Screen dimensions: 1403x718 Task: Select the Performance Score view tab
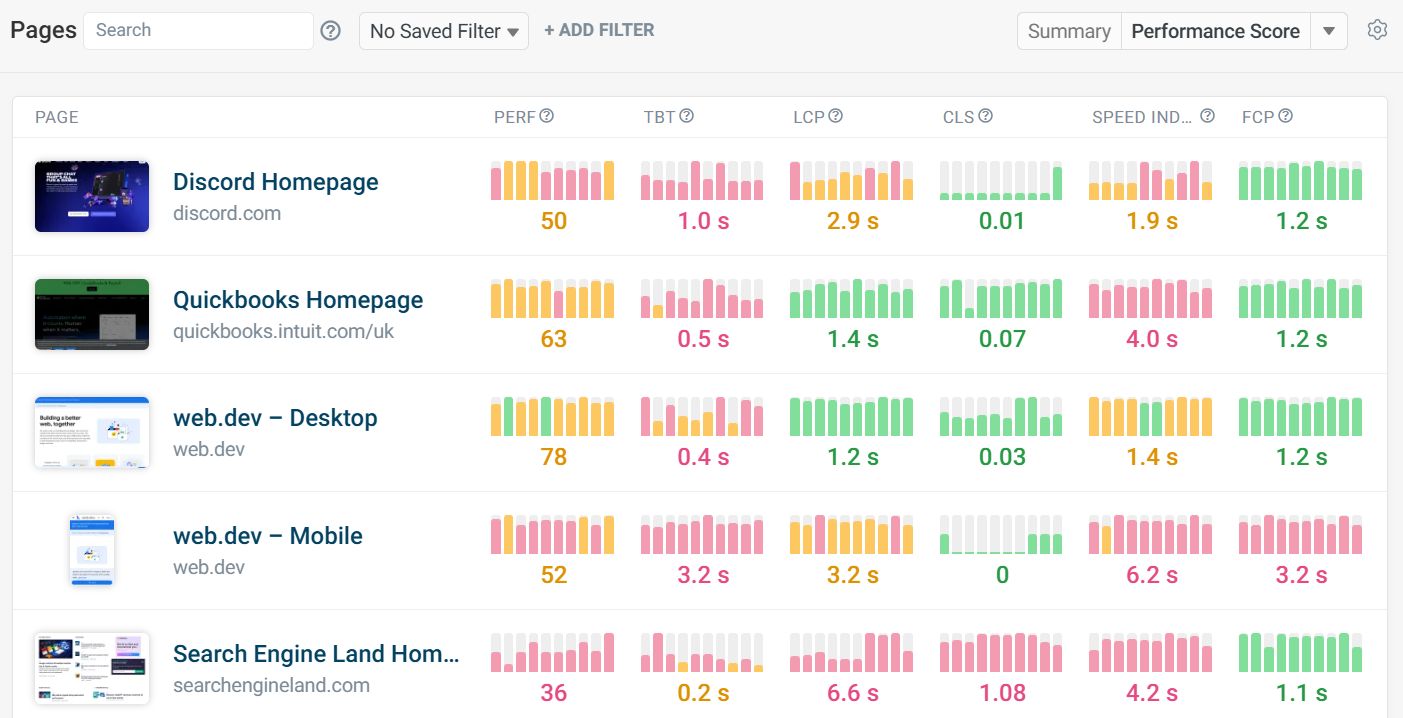tap(1215, 31)
